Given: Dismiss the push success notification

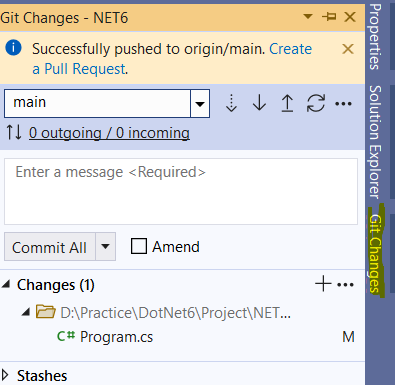Looking at the screenshot, I should (x=348, y=49).
